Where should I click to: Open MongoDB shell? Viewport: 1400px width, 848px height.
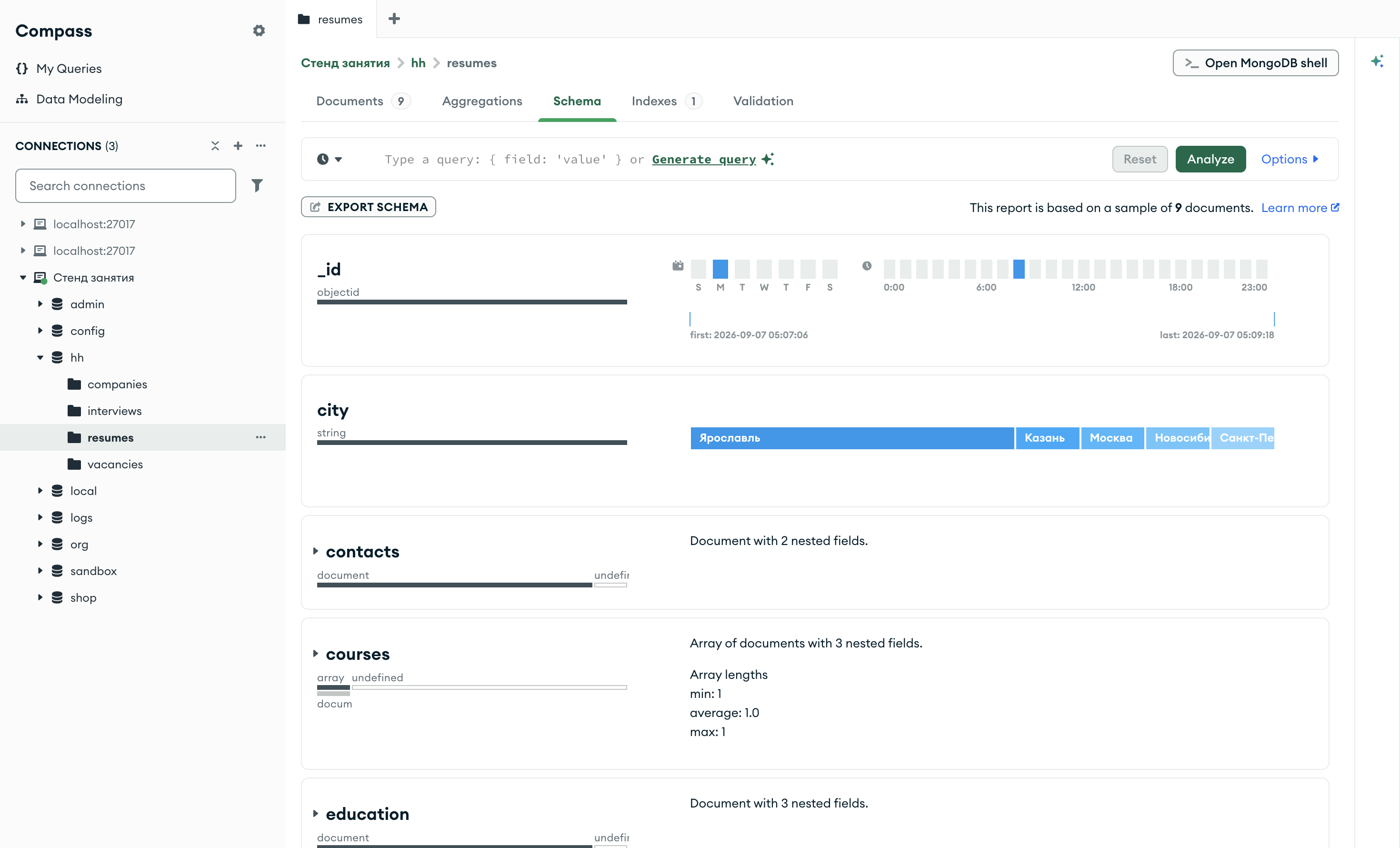pos(1256,62)
